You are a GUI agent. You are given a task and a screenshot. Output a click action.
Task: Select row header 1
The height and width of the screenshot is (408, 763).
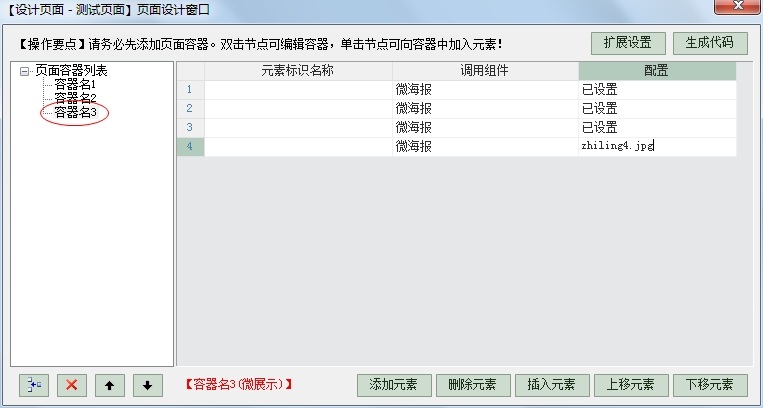coord(190,90)
